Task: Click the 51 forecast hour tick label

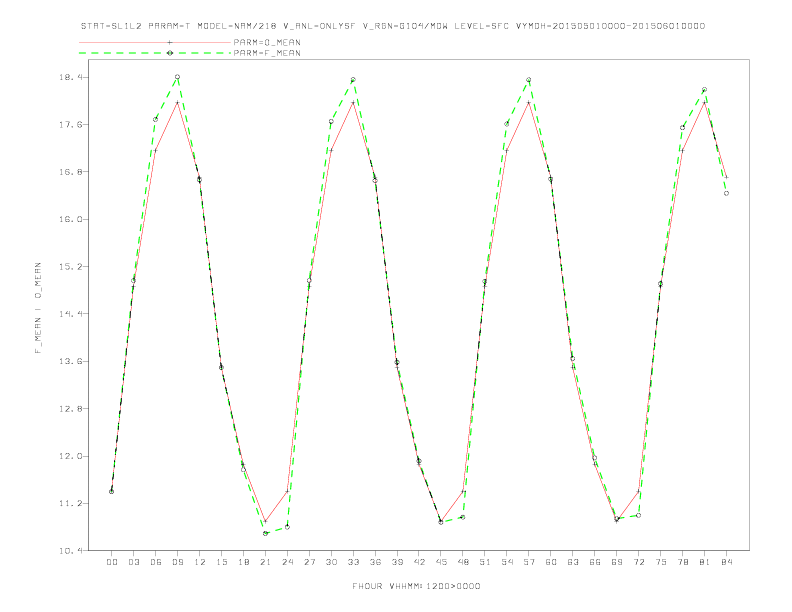Action: 485,562
